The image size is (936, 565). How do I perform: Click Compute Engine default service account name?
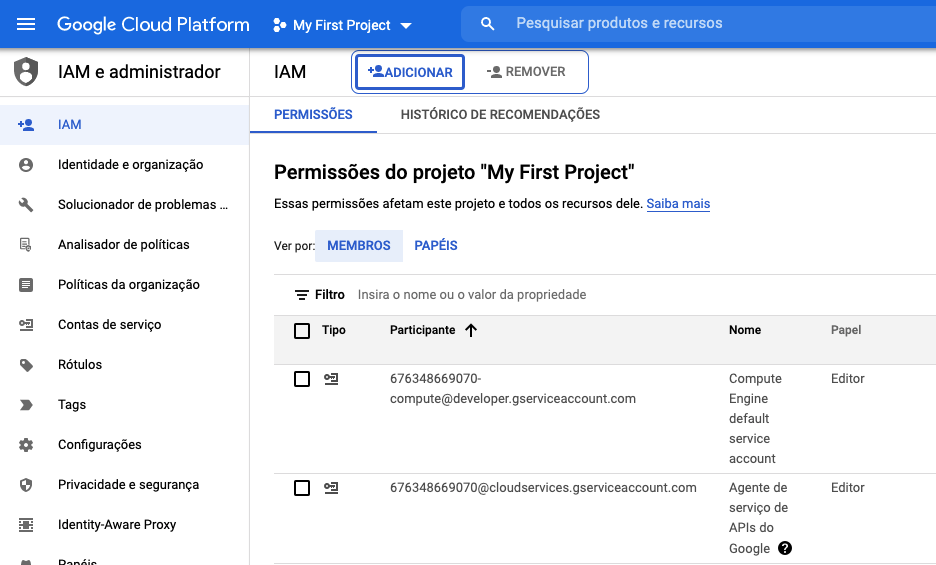[x=755, y=419]
